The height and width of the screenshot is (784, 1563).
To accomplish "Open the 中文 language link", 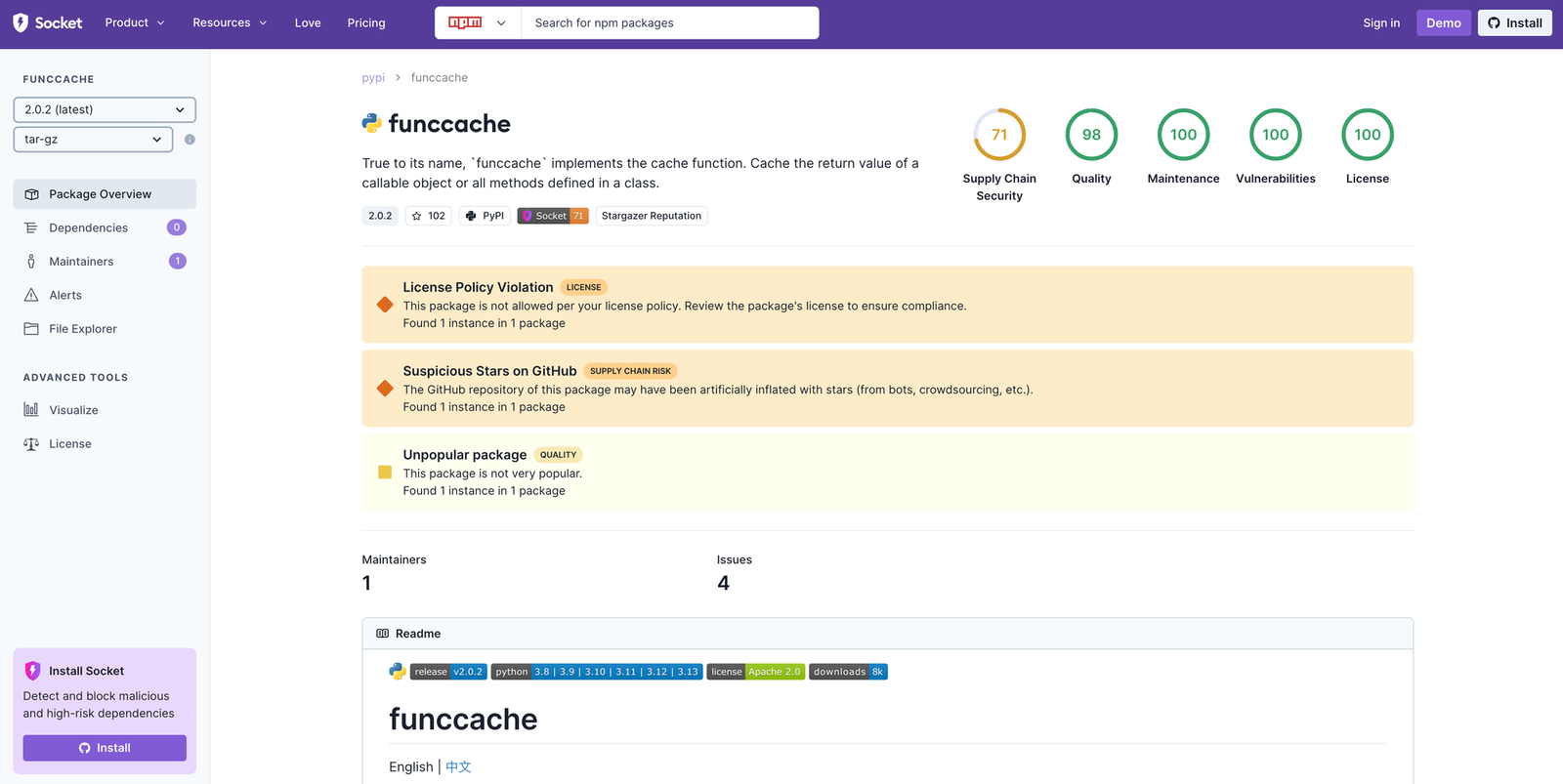I will (x=458, y=767).
